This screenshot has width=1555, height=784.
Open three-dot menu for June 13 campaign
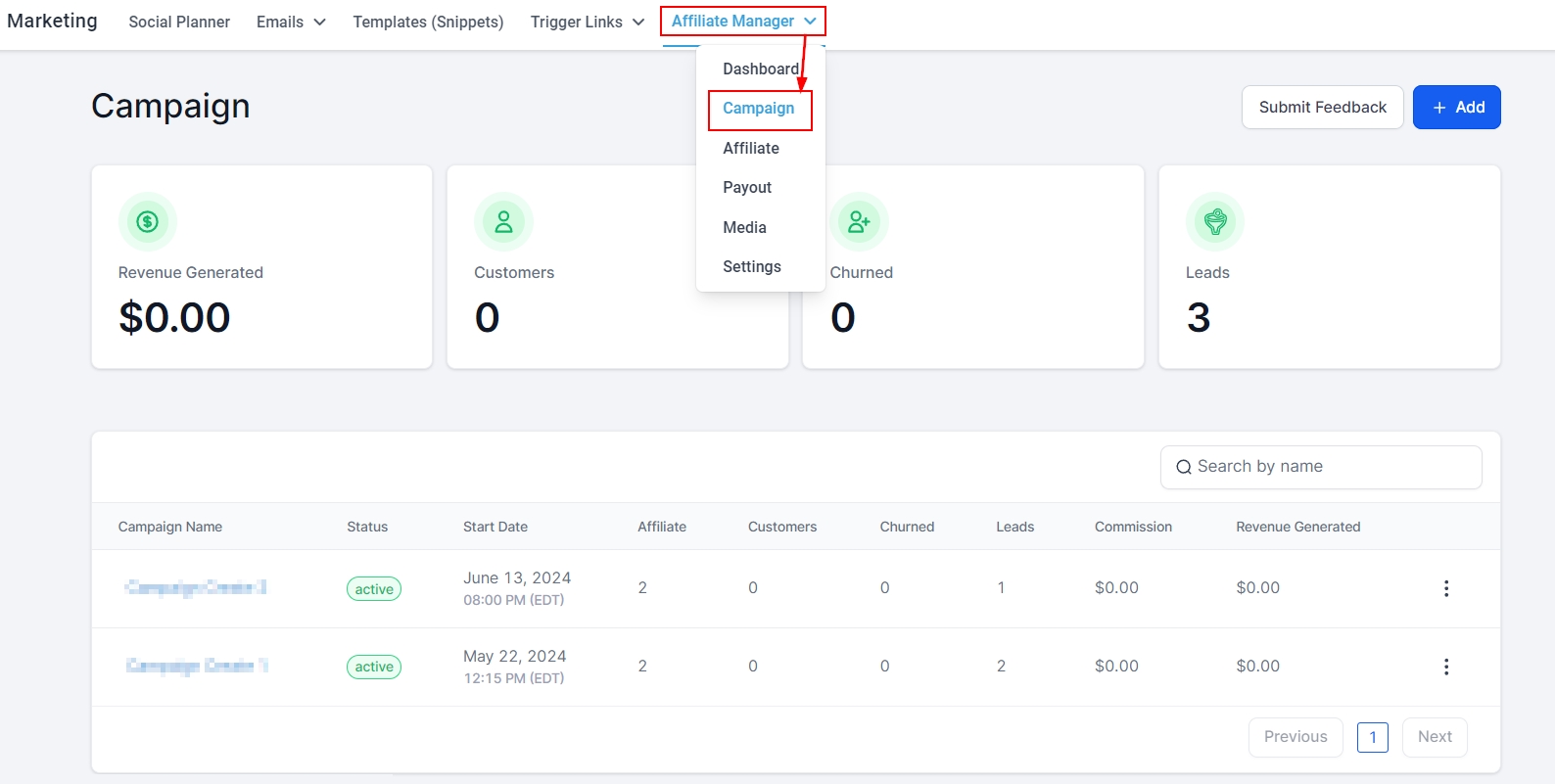pyautogui.click(x=1445, y=588)
